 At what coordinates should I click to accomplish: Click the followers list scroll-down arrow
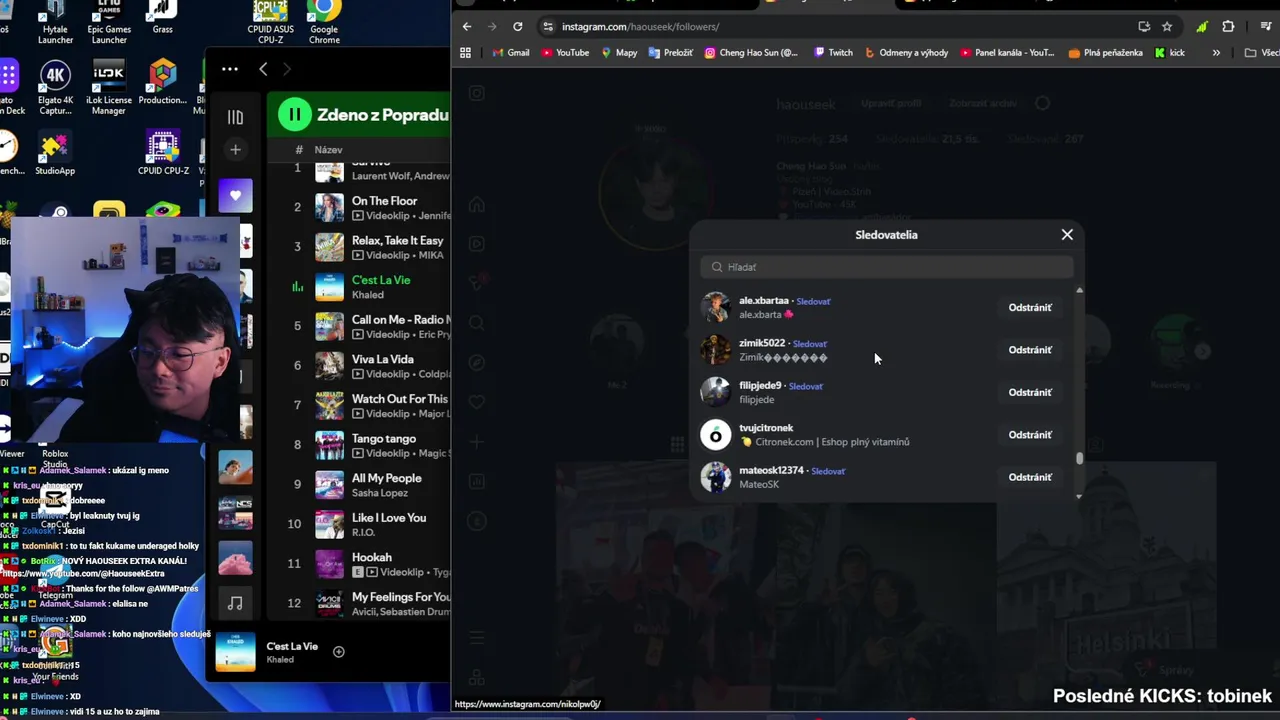(1079, 497)
